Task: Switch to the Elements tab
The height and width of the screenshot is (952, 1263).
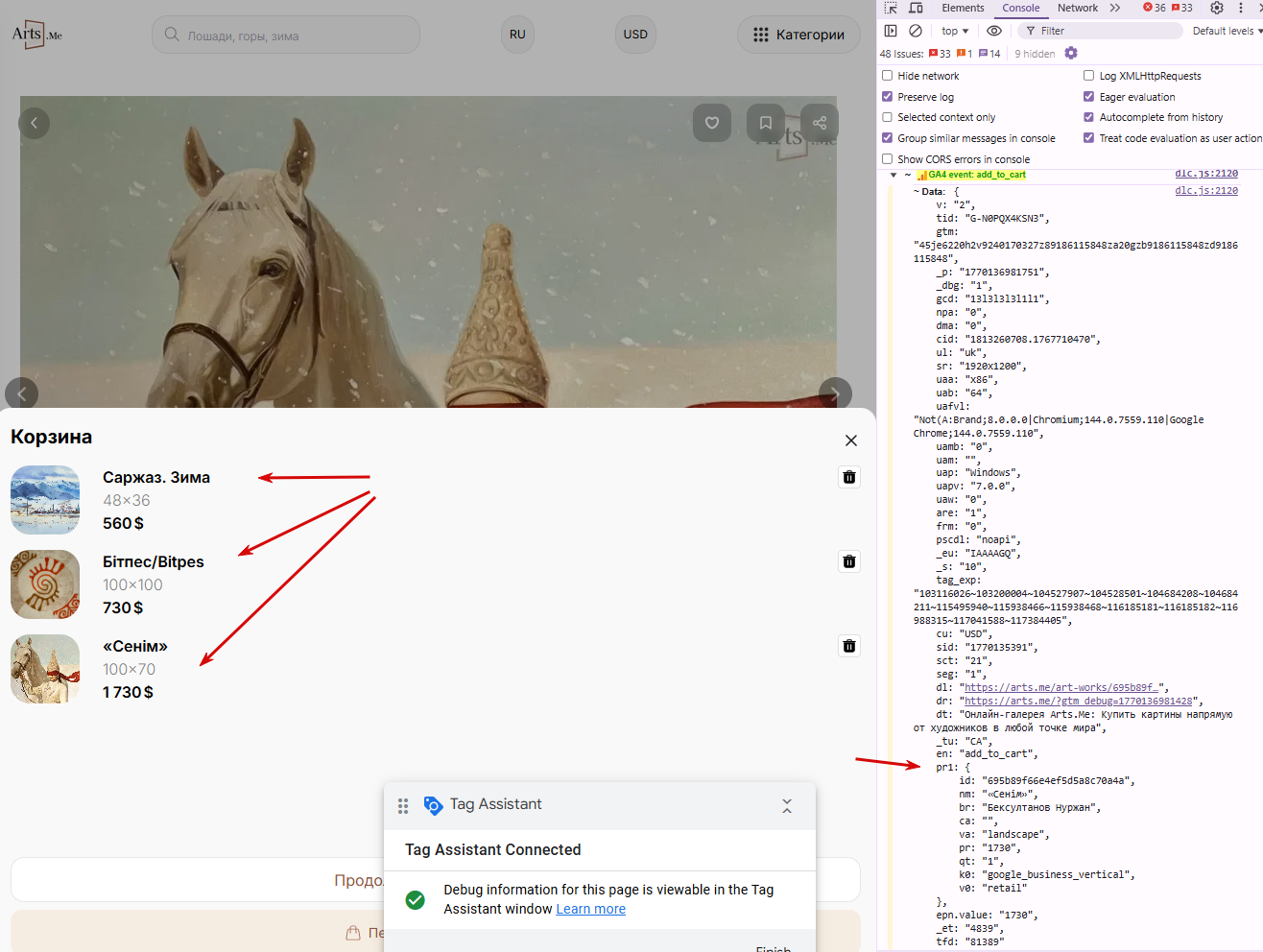Action: pos(963,8)
